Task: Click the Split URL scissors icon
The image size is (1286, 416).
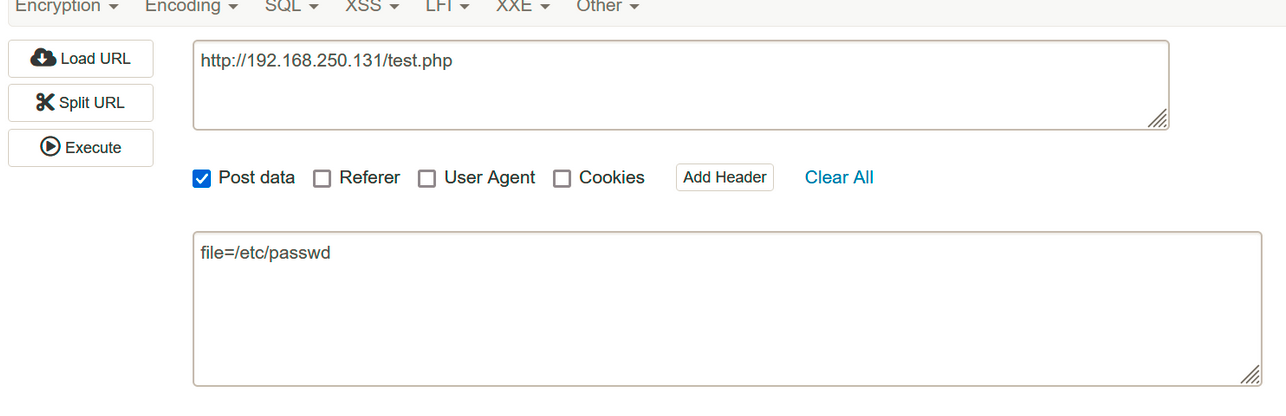Action: tap(45, 102)
